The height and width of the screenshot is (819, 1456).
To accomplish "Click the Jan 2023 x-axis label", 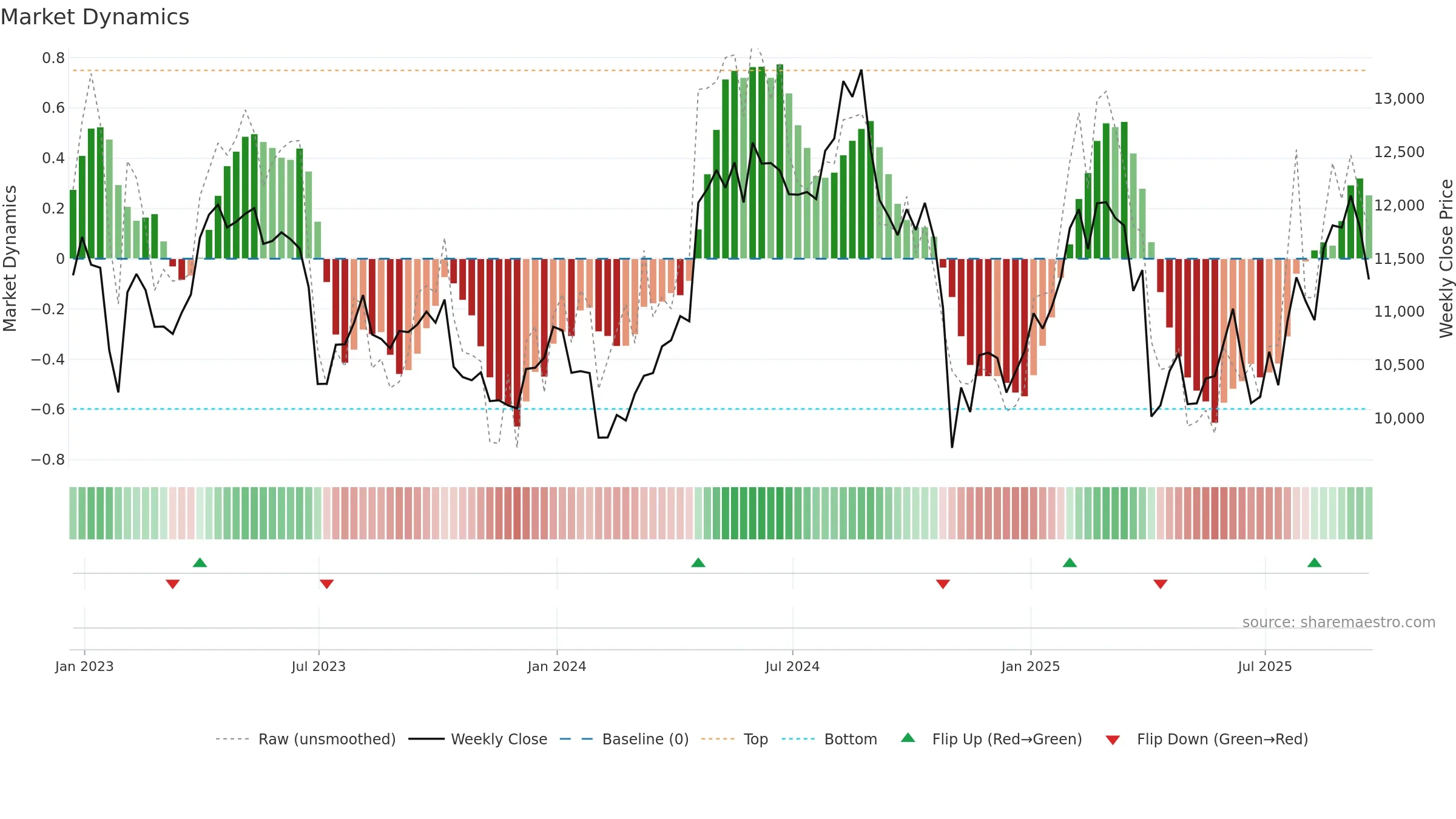I will point(84,666).
